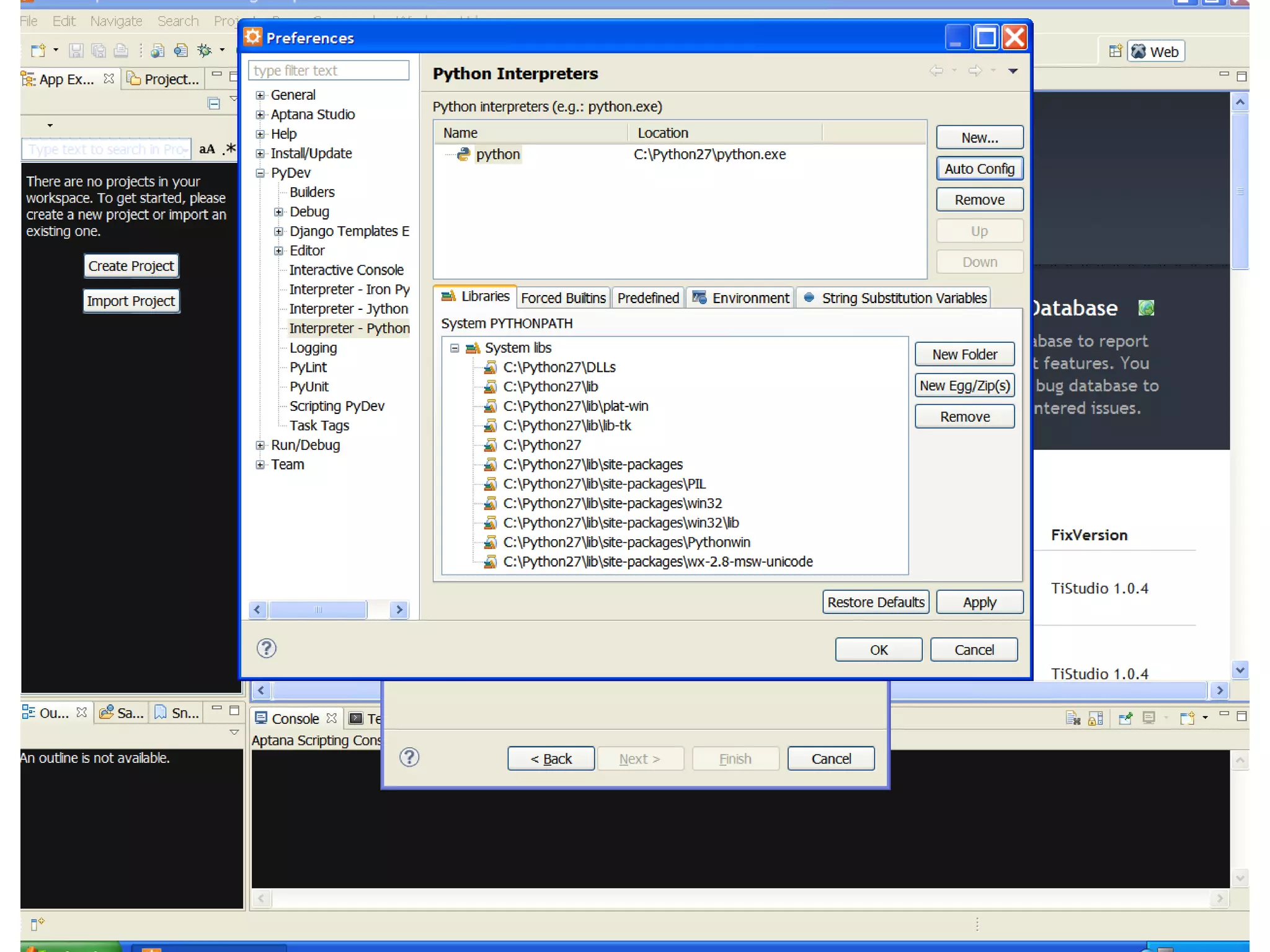Image resolution: width=1270 pixels, height=952 pixels.
Task: Click the preferences tree horizontal scrollbar thumb
Action: click(x=317, y=610)
